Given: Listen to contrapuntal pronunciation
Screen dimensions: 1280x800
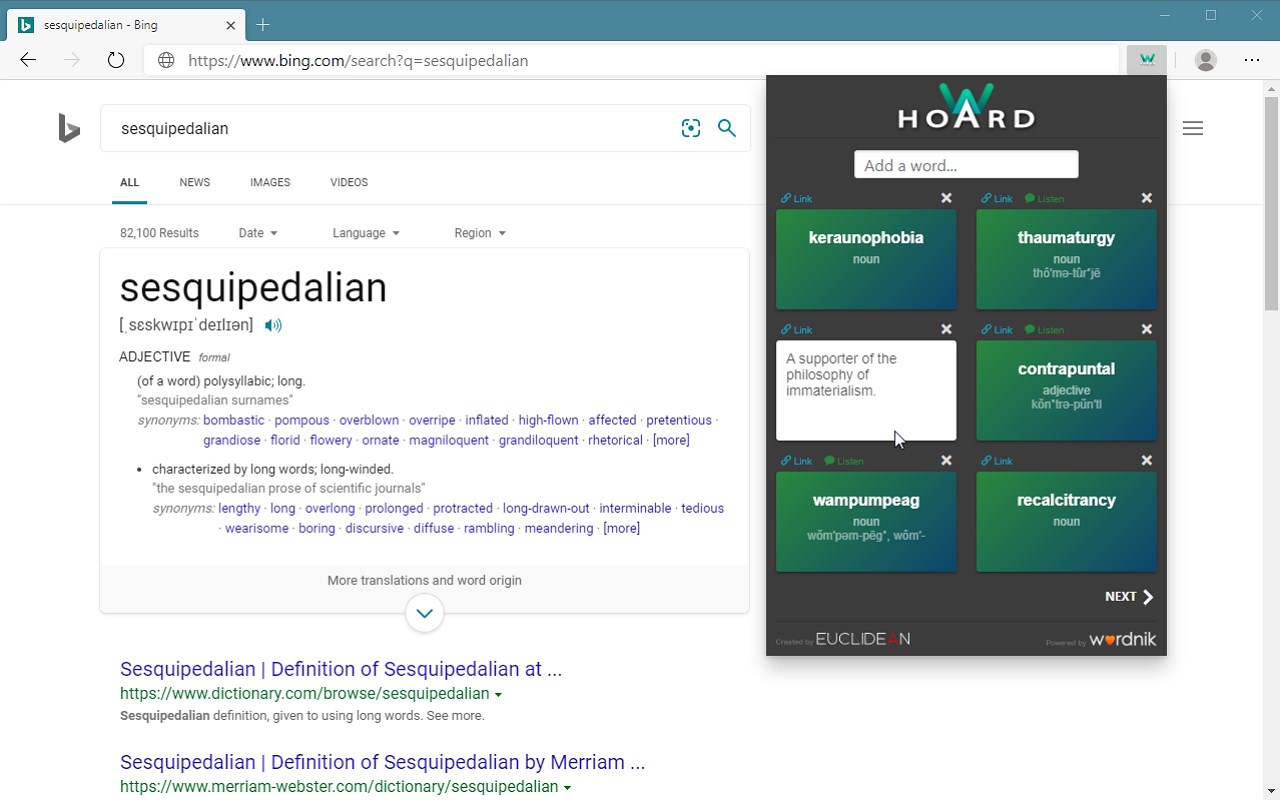Looking at the screenshot, I should 1044,330.
